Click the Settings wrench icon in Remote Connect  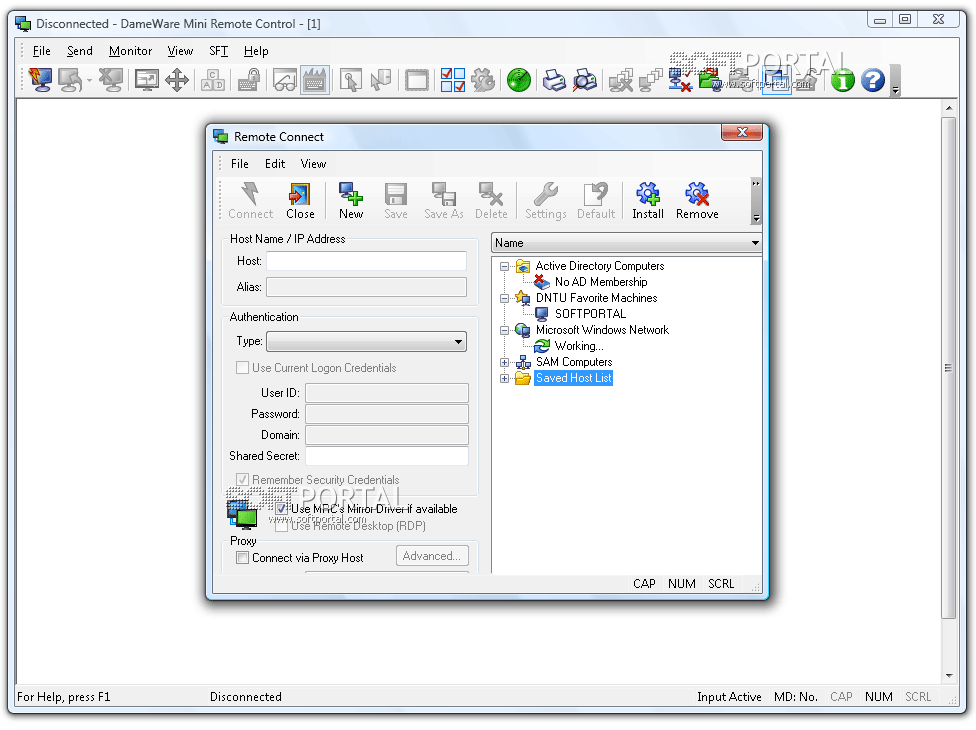point(546,200)
